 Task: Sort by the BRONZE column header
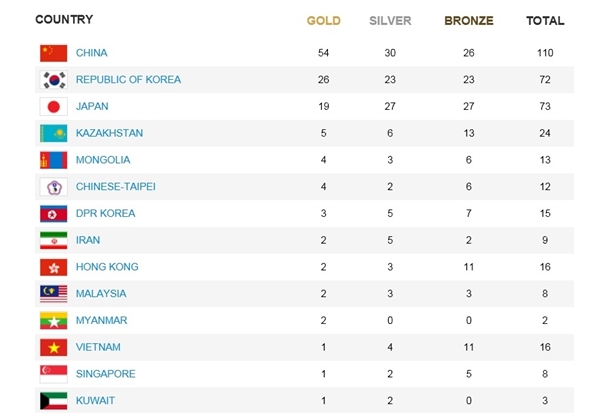point(469,20)
